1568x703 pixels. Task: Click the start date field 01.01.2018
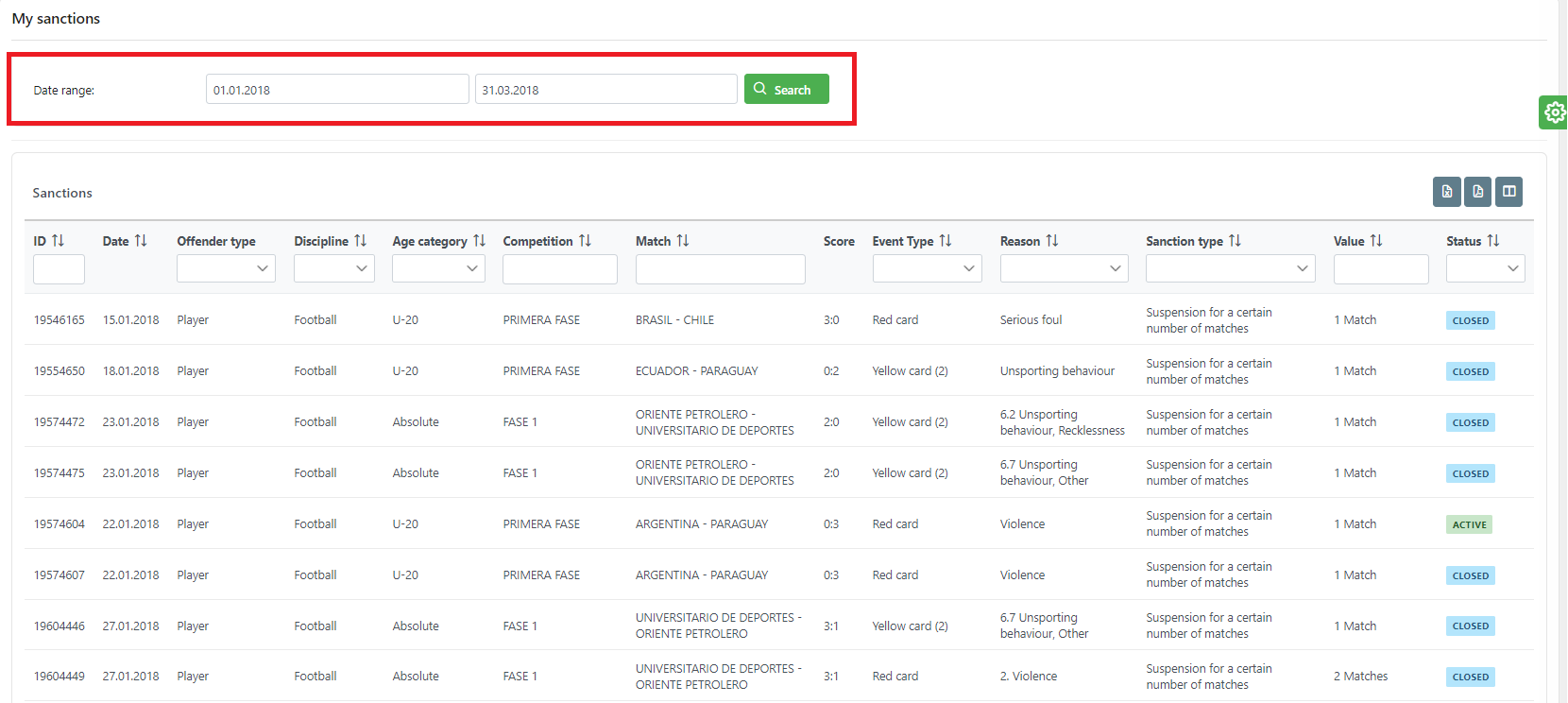click(337, 90)
